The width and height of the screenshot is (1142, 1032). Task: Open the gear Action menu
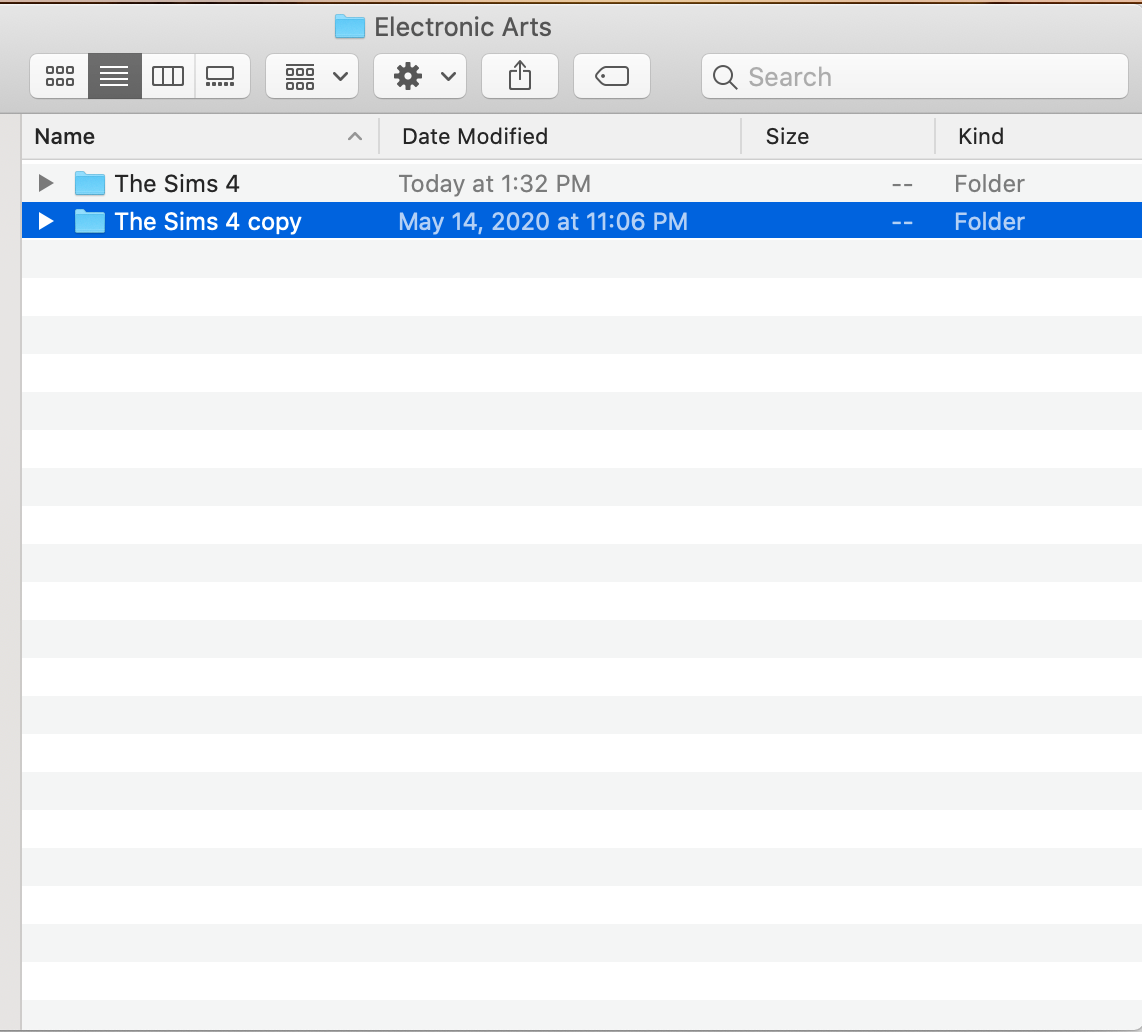420,76
